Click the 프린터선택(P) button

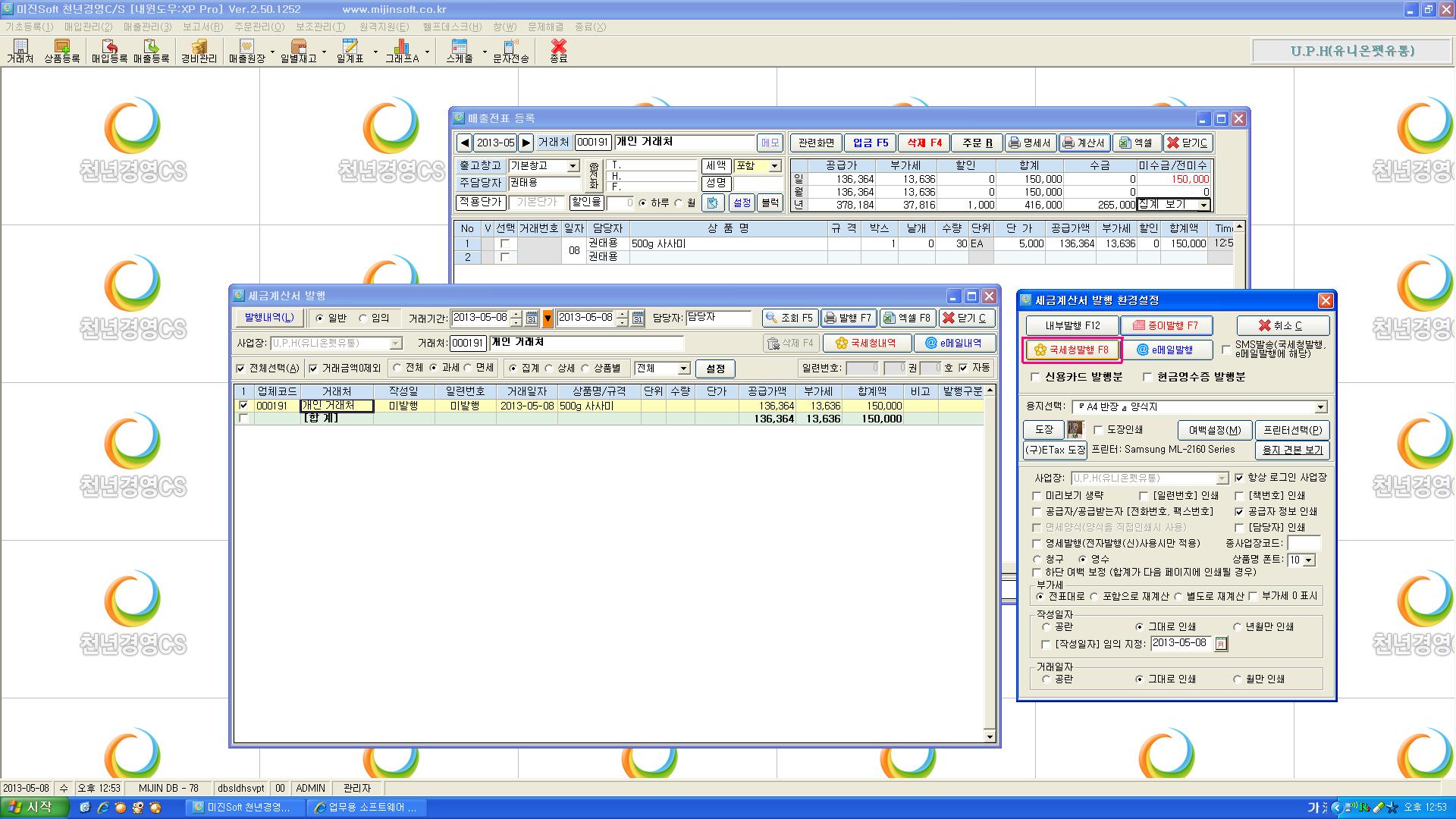coord(1292,430)
